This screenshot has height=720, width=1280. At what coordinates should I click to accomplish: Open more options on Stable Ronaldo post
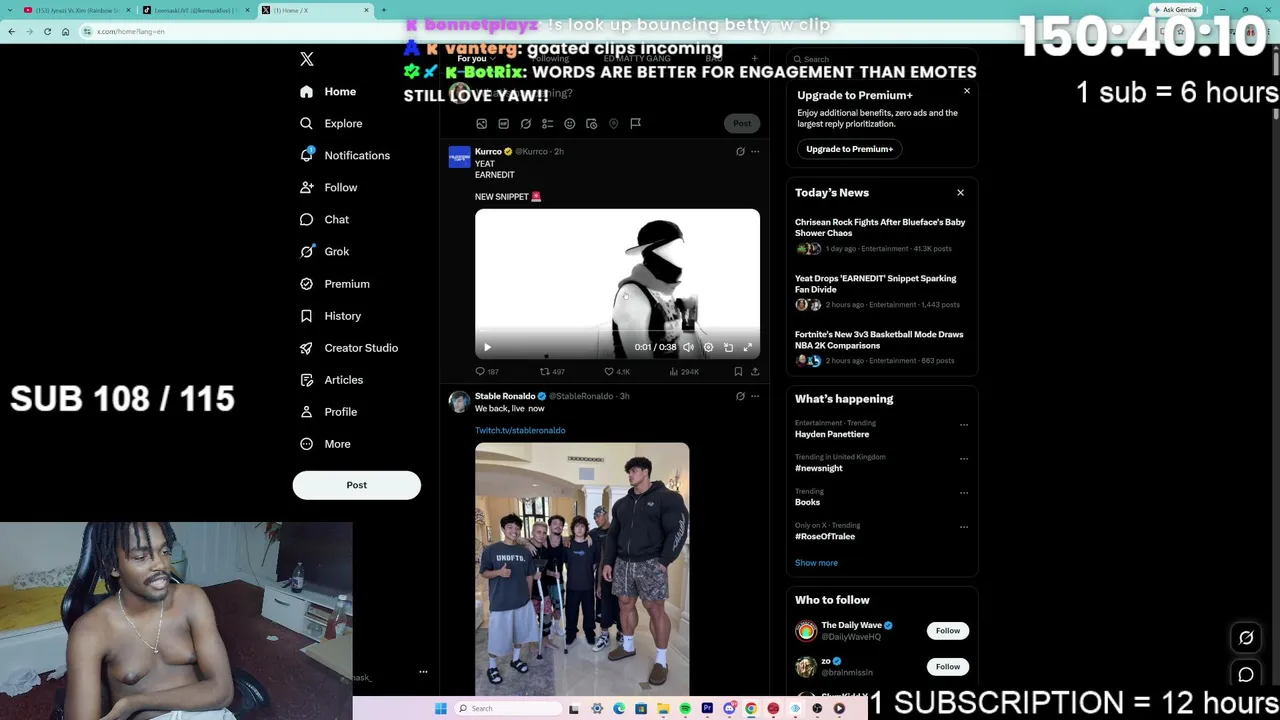pos(755,396)
